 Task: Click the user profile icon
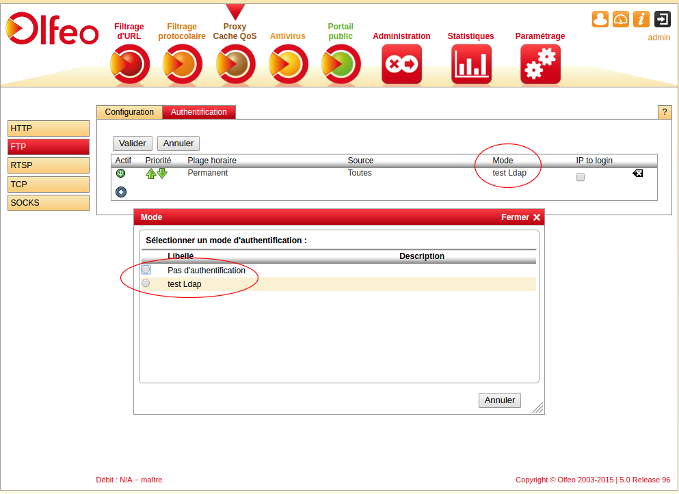[x=600, y=19]
